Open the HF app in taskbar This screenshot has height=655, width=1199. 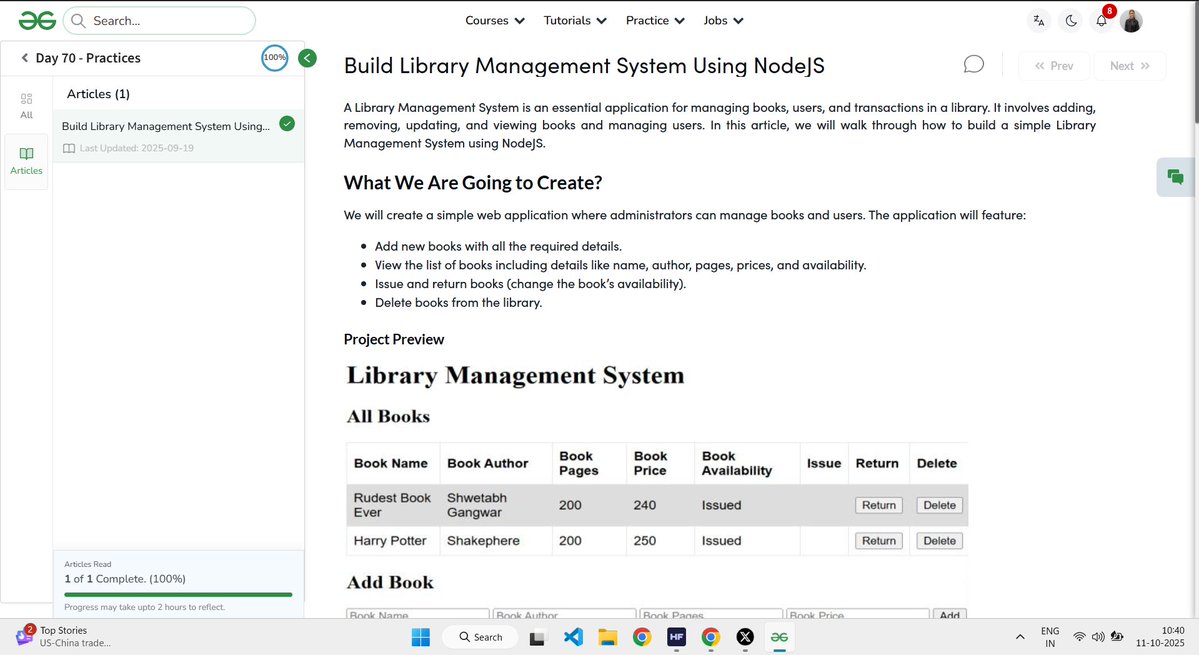tap(676, 637)
